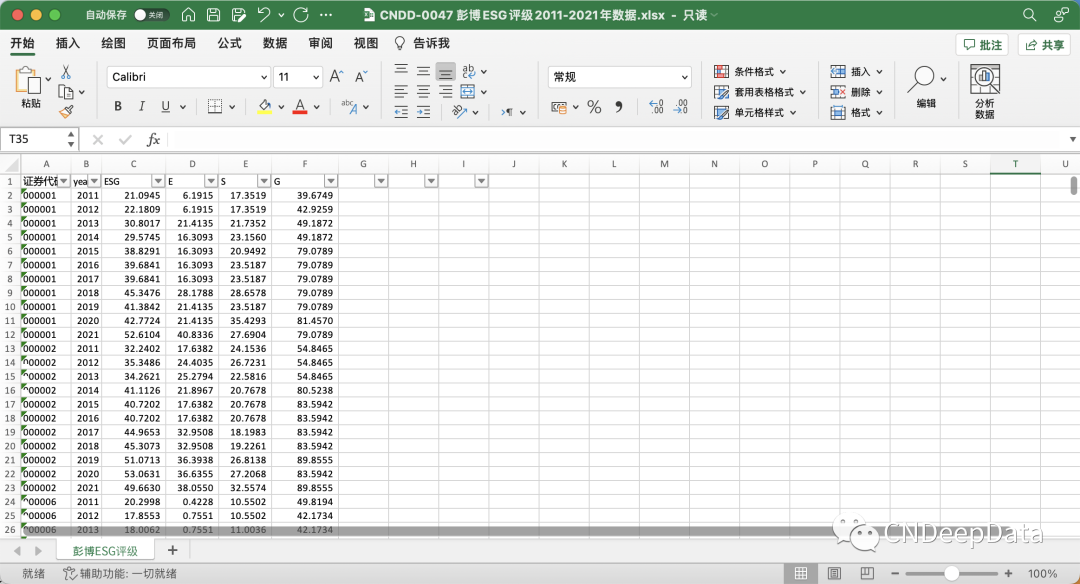
Task: Click the Increase Font Size icon
Action: click(336, 76)
